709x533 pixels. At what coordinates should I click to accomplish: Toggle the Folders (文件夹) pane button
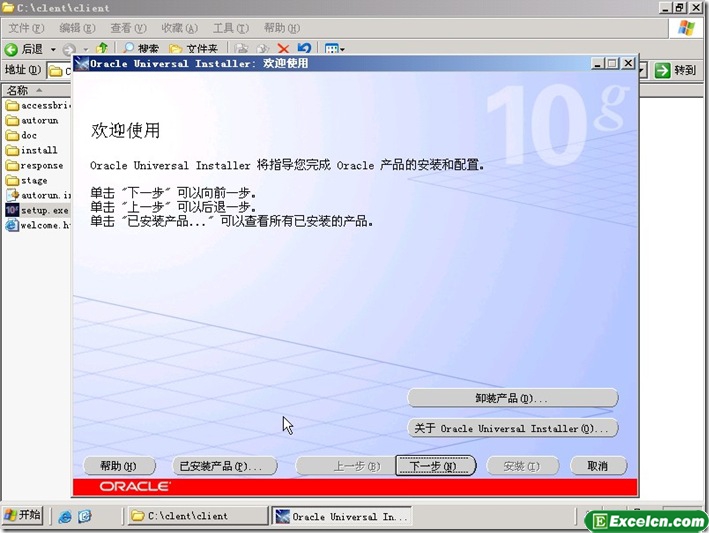click(x=193, y=48)
